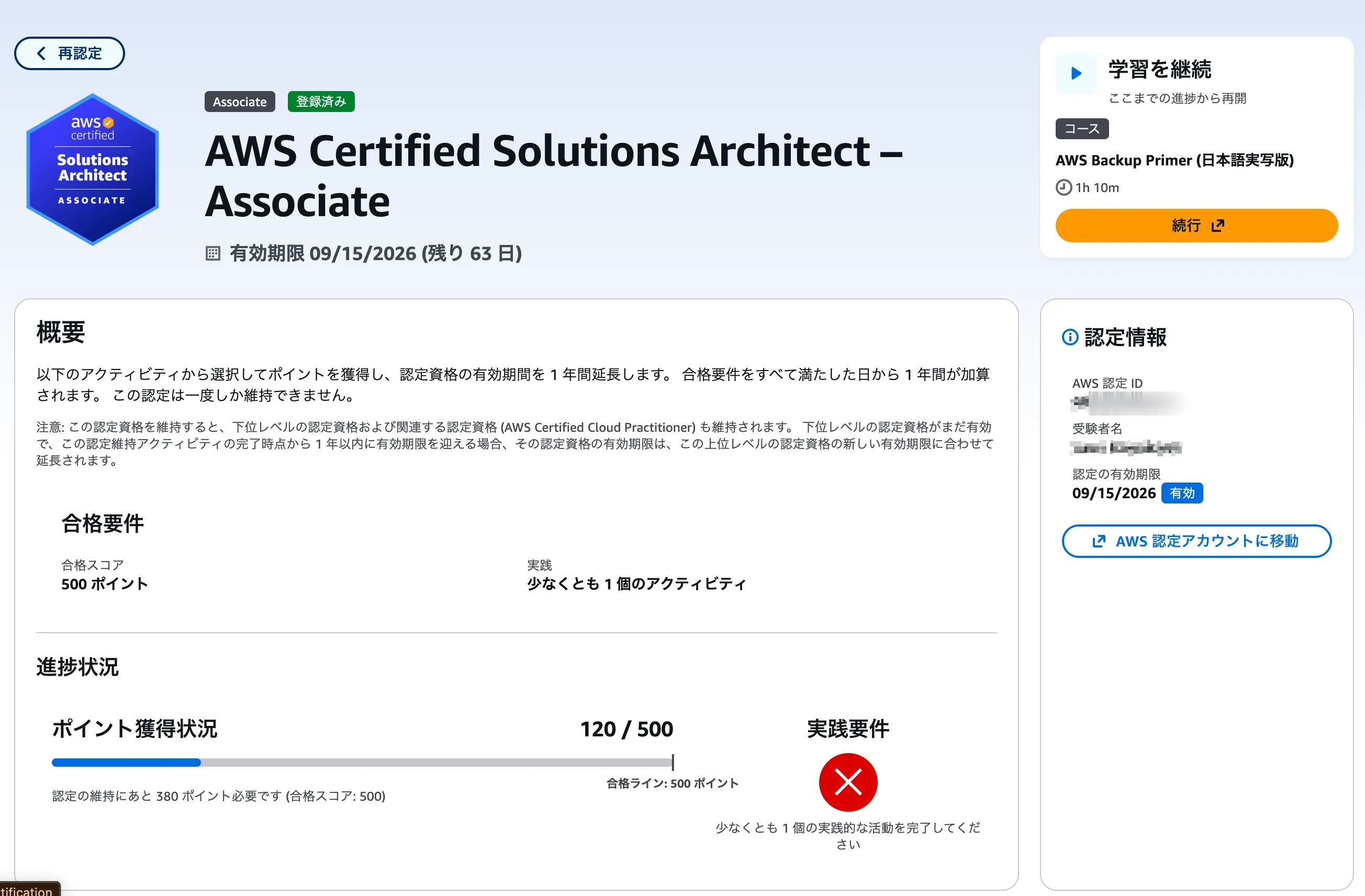Image resolution: width=1365 pixels, height=896 pixels.
Task: Click the external-link icon in 続行 button
Action: point(1217,226)
